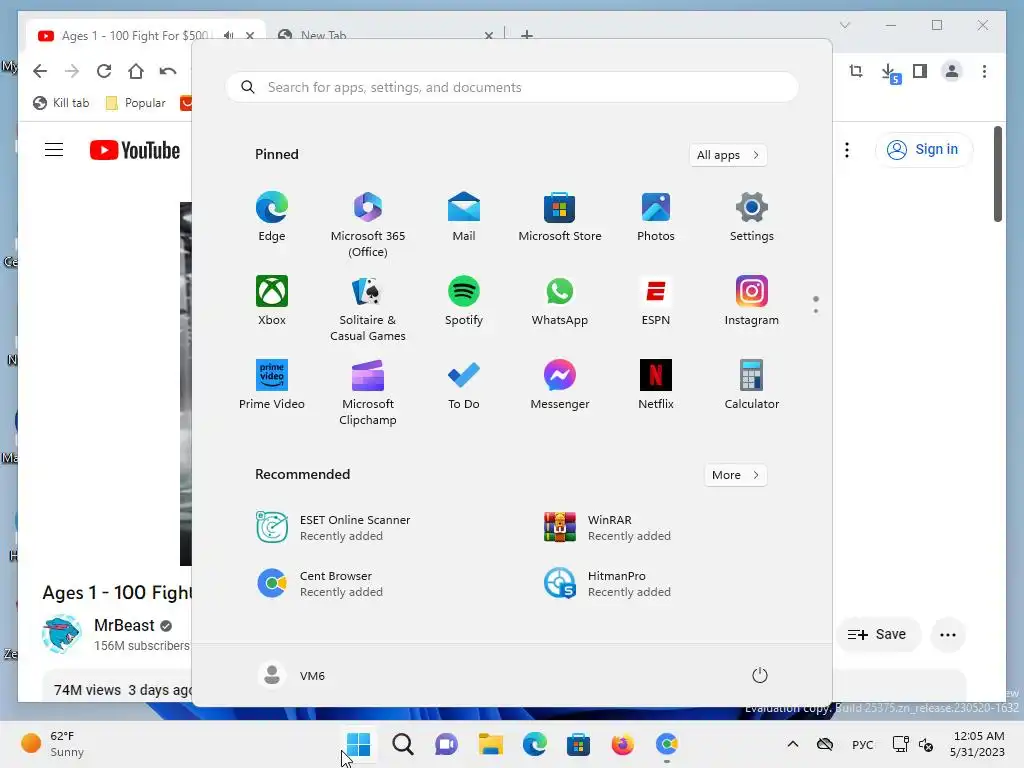Save the video to a playlist
This screenshot has height=768, width=1024.
tap(877, 634)
